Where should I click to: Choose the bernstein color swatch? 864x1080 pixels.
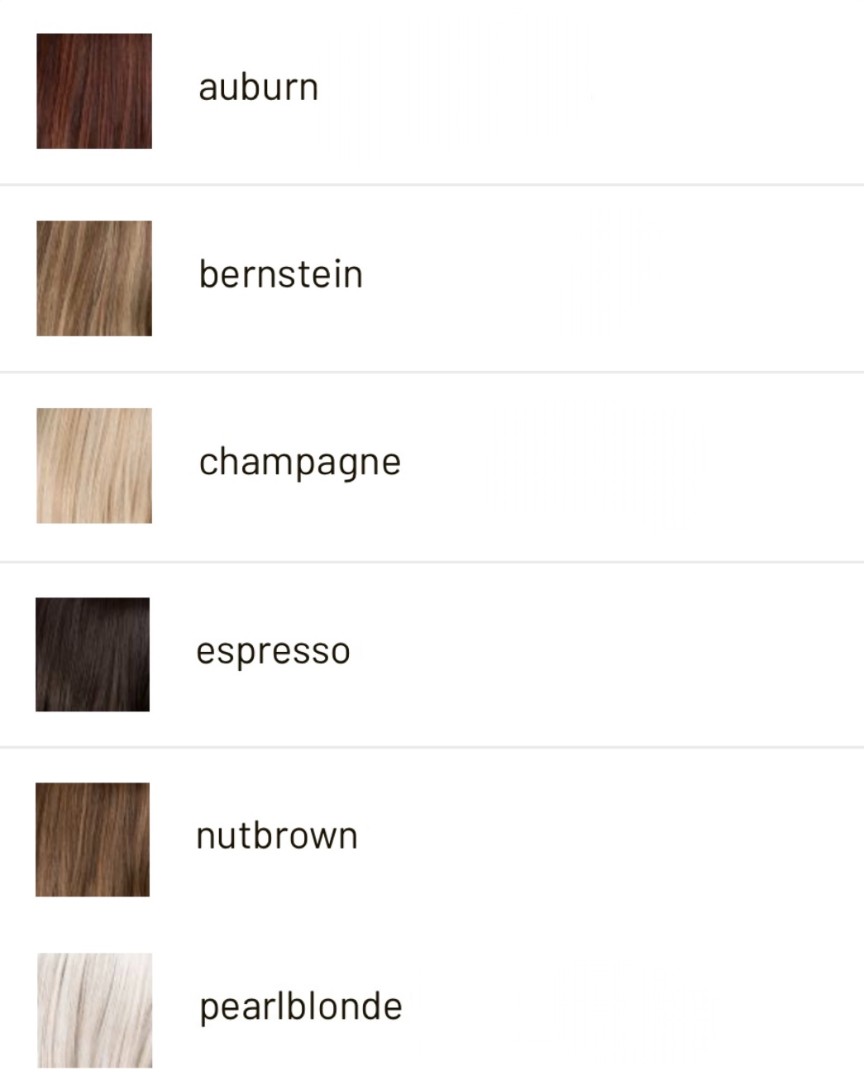click(94, 278)
